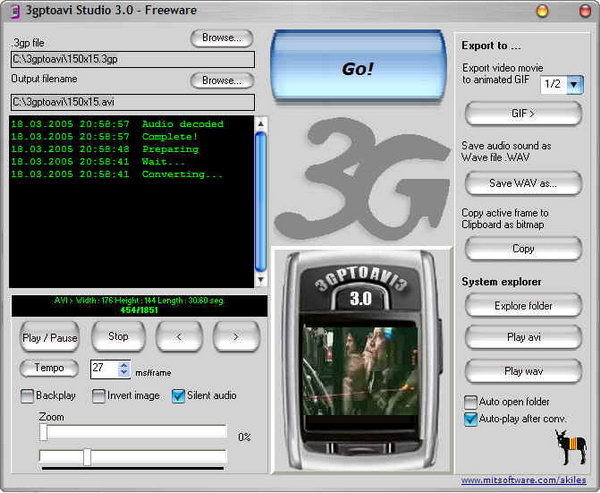Open Explore folder
600x493 pixels.
tap(523, 305)
